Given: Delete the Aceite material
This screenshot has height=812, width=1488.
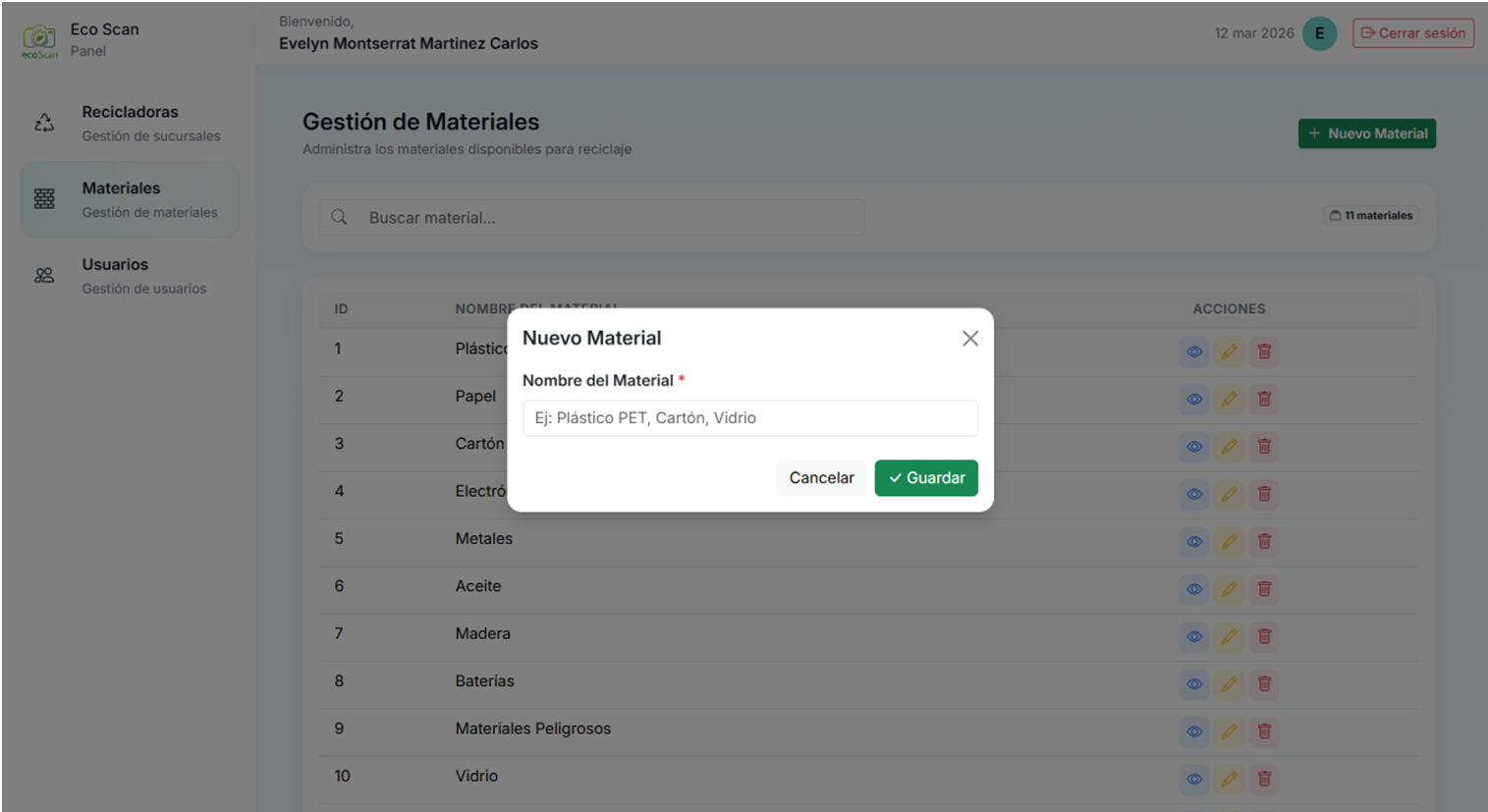Looking at the screenshot, I should pos(1264,589).
